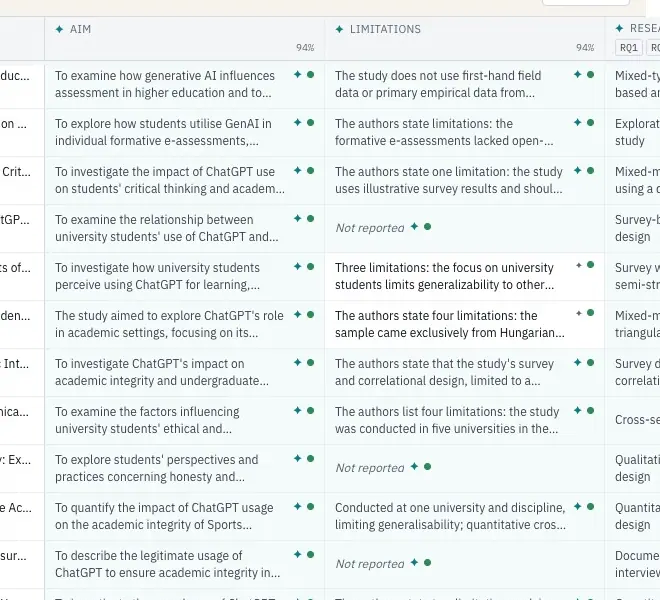
Task: Click green dot in 'impact of ChatGPT use' aim cell
Action: 311,171
